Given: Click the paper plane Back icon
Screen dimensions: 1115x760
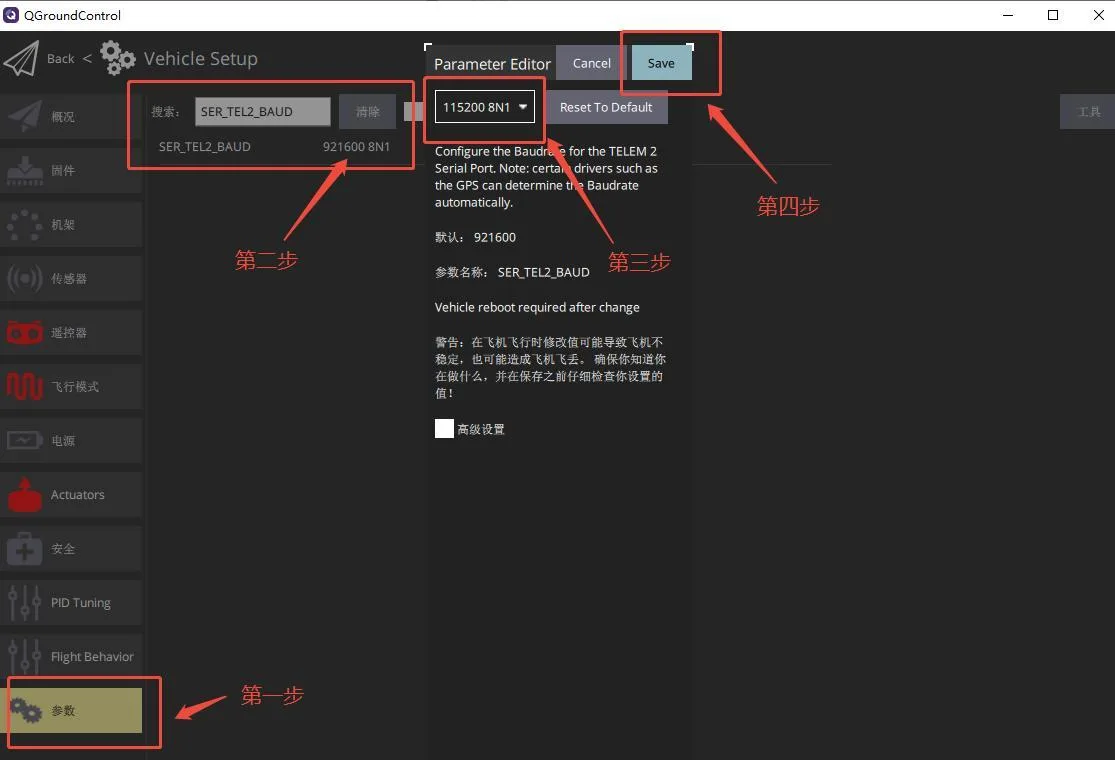Looking at the screenshot, I should pos(21,59).
